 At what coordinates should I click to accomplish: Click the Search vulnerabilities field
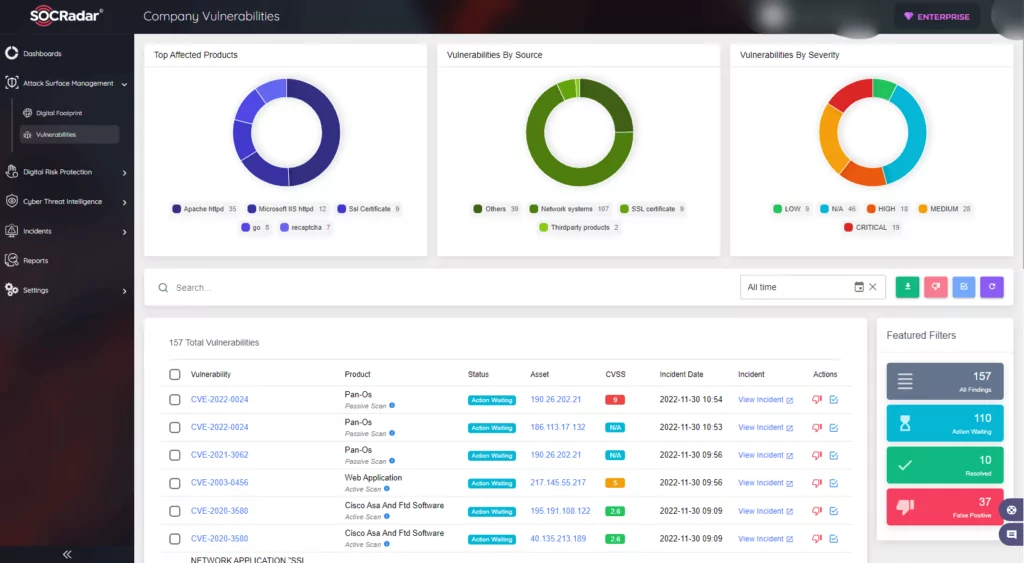coord(444,287)
